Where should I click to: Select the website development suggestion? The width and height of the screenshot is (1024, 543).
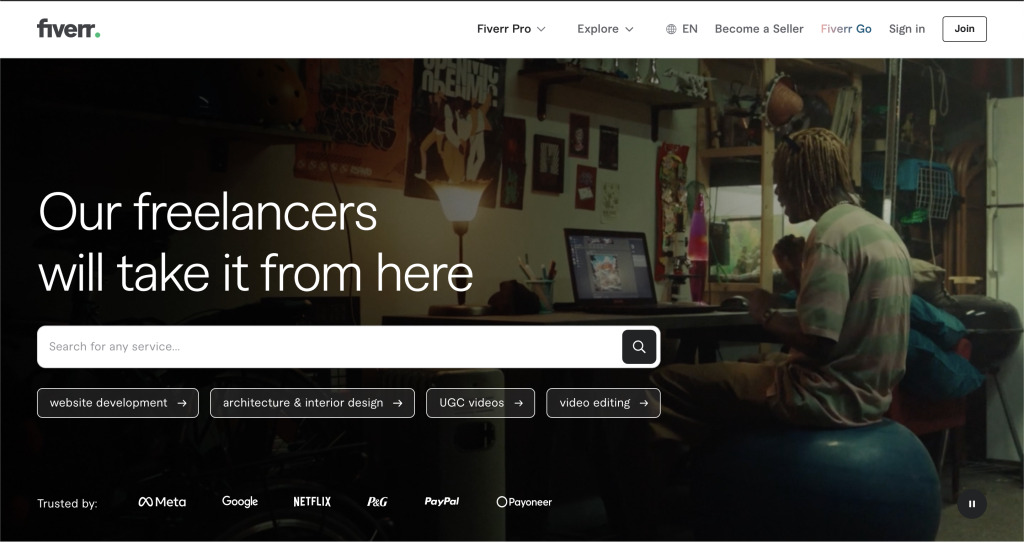pos(118,403)
